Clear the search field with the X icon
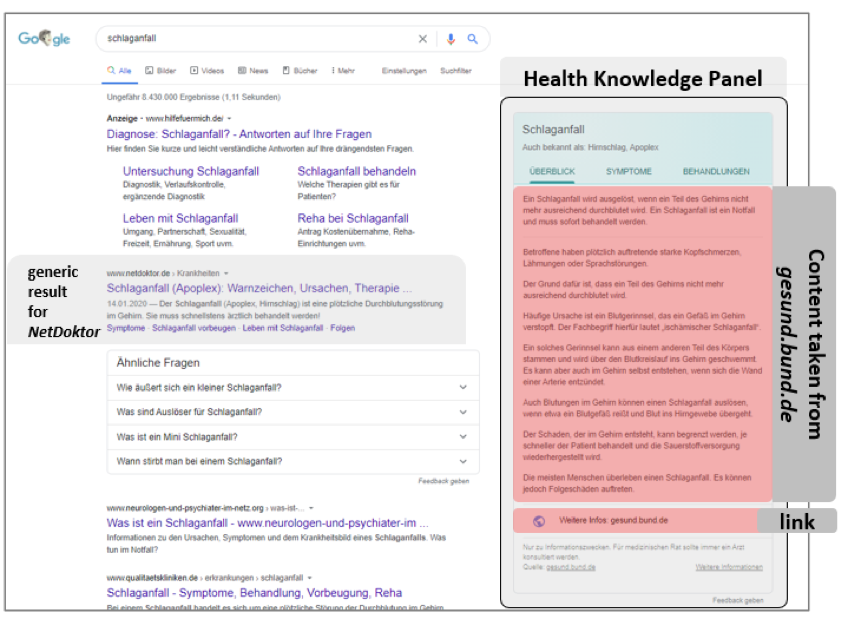The width and height of the screenshot is (847, 618). tap(422, 39)
